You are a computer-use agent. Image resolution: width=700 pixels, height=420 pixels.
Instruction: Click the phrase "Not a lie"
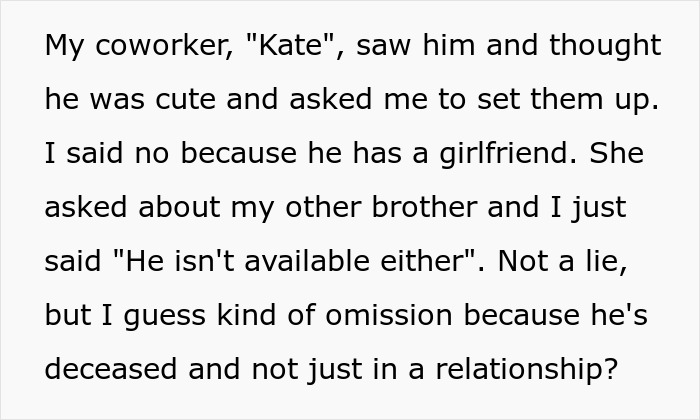(x=562, y=262)
